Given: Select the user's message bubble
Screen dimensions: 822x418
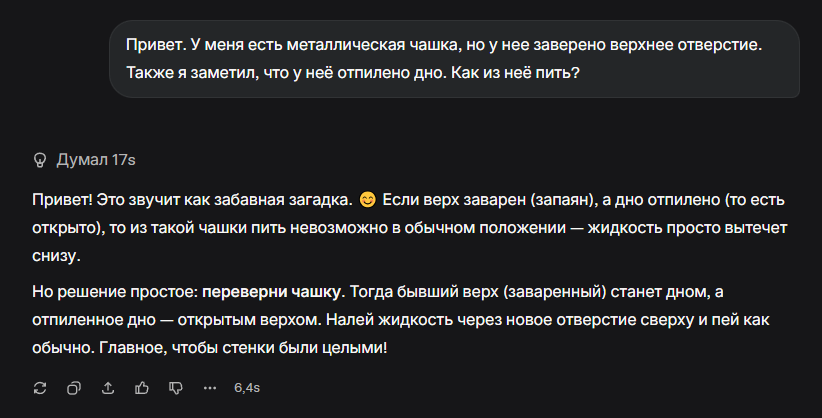Looking at the screenshot, I should click(455, 59).
